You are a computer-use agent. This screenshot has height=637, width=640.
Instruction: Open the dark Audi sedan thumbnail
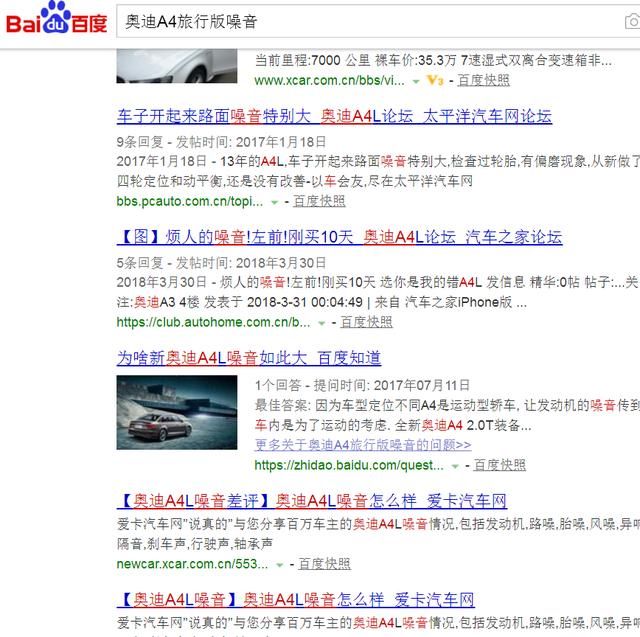[177, 413]
